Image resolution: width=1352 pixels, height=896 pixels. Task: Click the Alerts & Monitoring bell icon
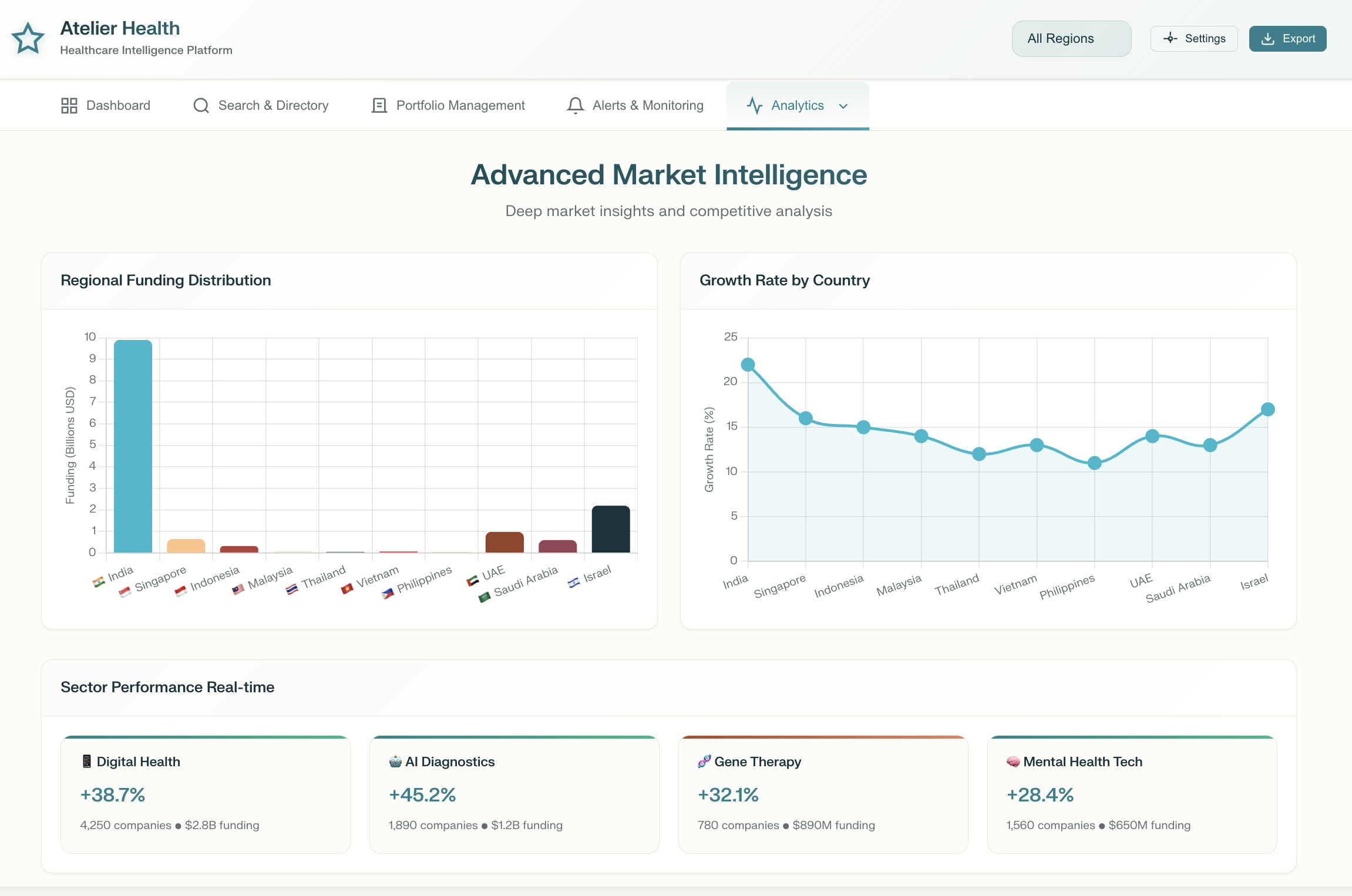[x=575, y=106]
